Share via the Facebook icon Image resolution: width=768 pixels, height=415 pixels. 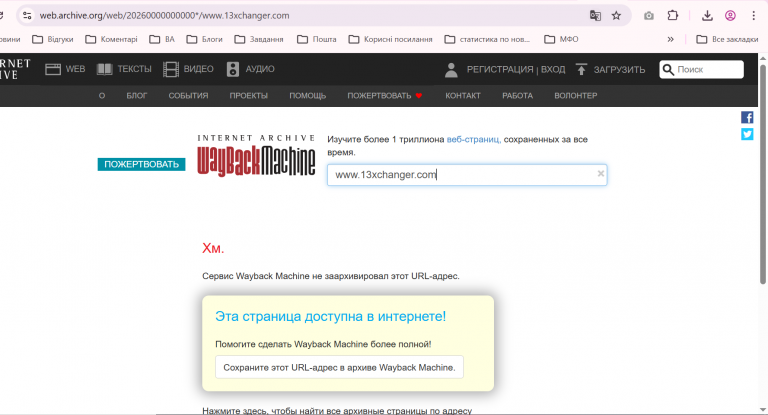coord(747,117)
